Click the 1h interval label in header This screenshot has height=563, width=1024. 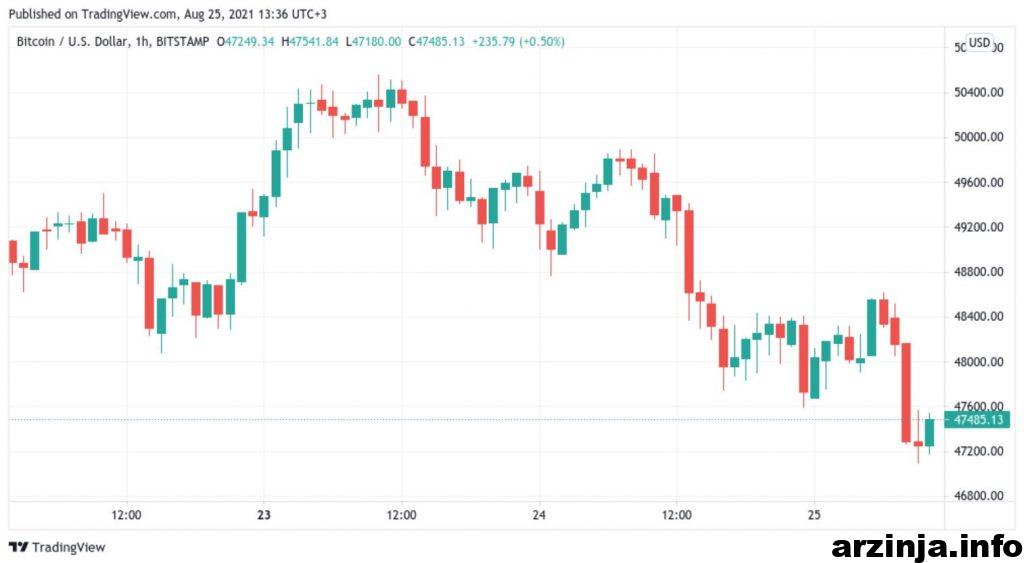[x=141, y=41]
